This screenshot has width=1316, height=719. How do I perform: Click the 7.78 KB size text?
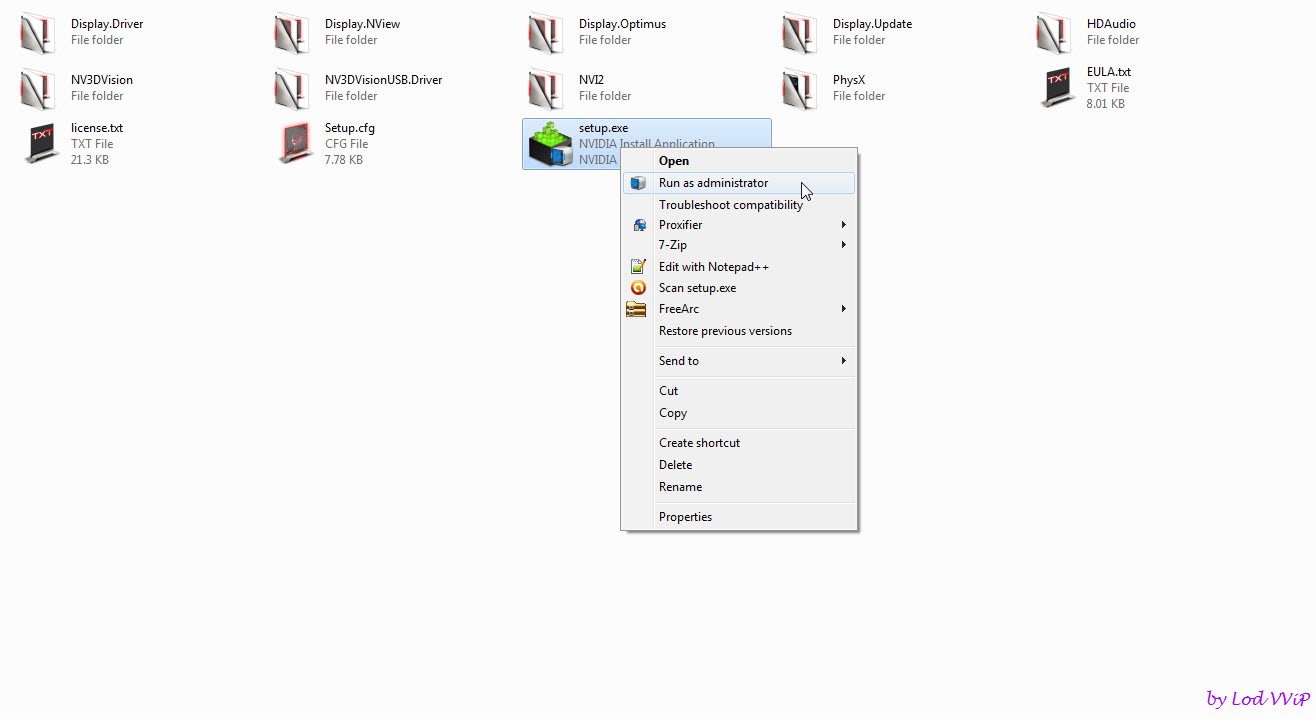point(344,160)
